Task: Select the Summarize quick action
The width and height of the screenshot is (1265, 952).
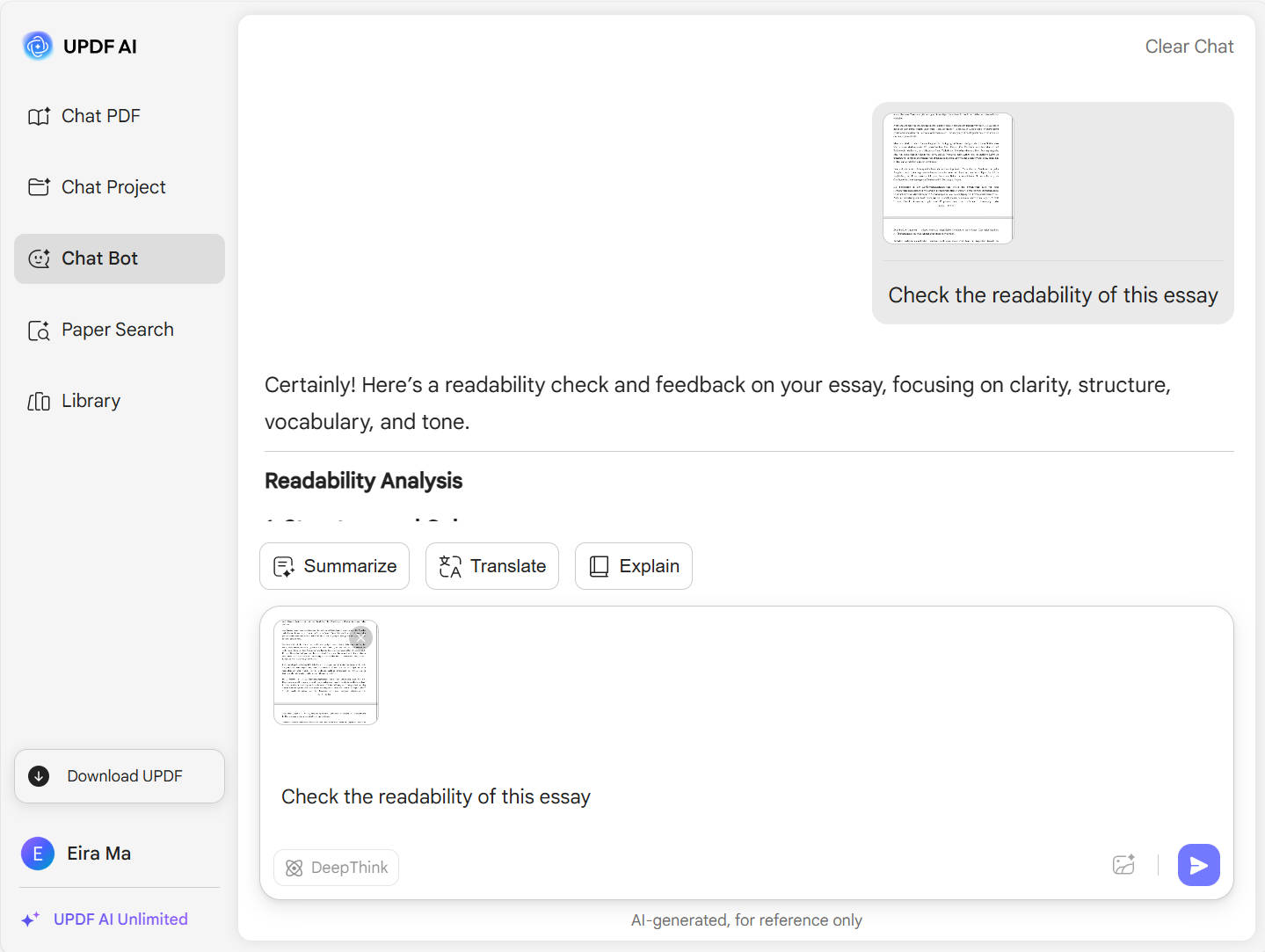Action: coord(335,566)
